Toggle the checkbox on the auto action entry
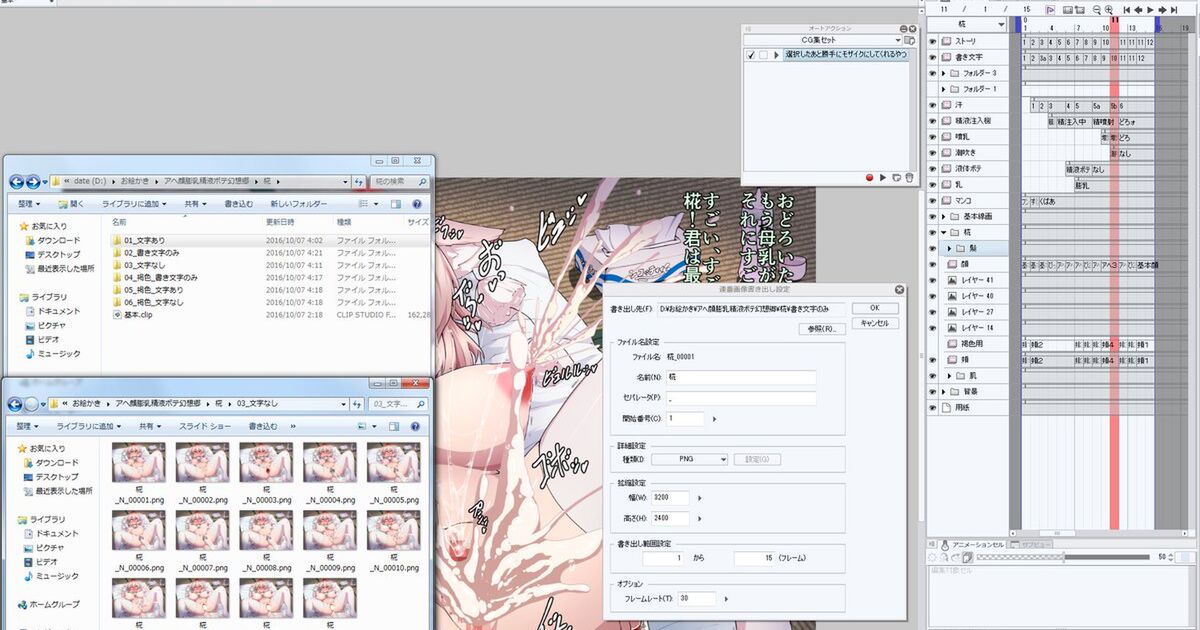1200x630 pixels. [x=751, y=55]
